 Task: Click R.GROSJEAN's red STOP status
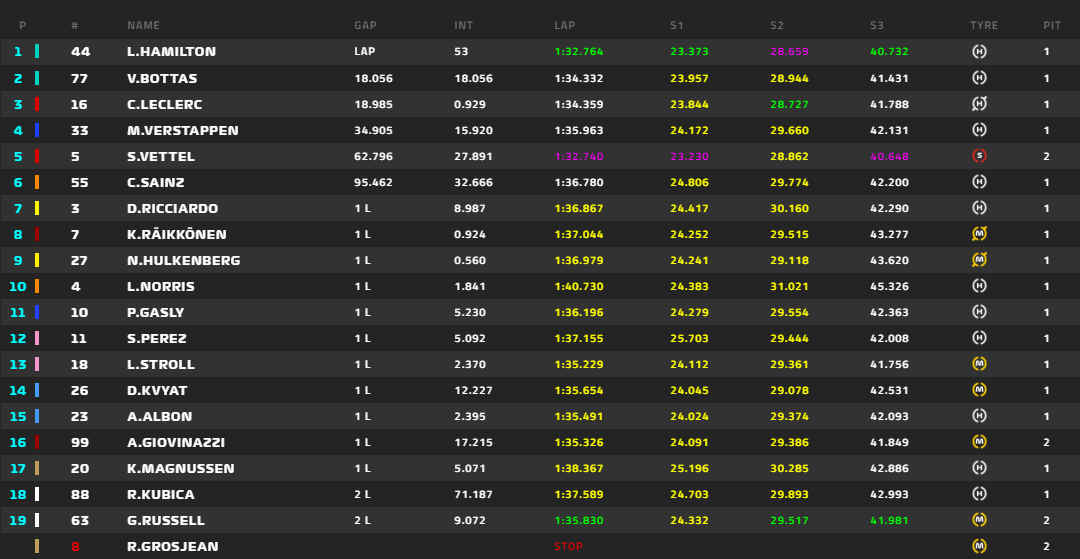[568, 547]
